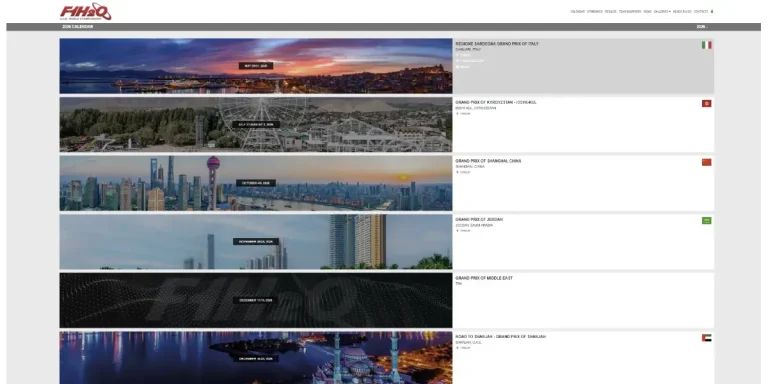Viewport: 768px width, 384px height.
Task: Open Grand Prix of Shanghai, China
Action: pyautogui.click(x=488, y=161)
